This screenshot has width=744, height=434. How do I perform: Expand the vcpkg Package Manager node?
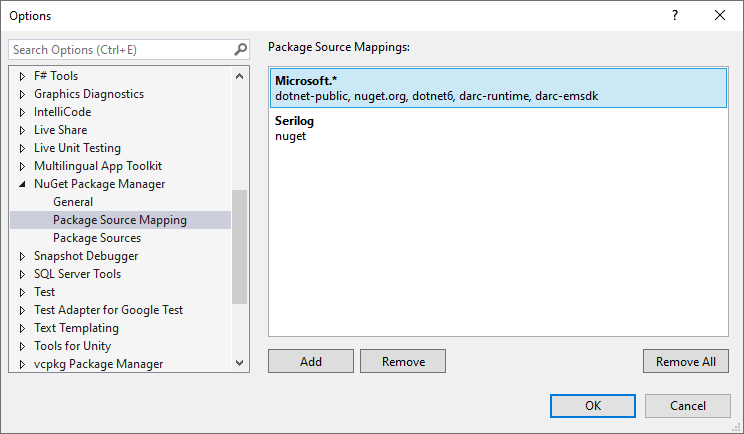(22, 365)
